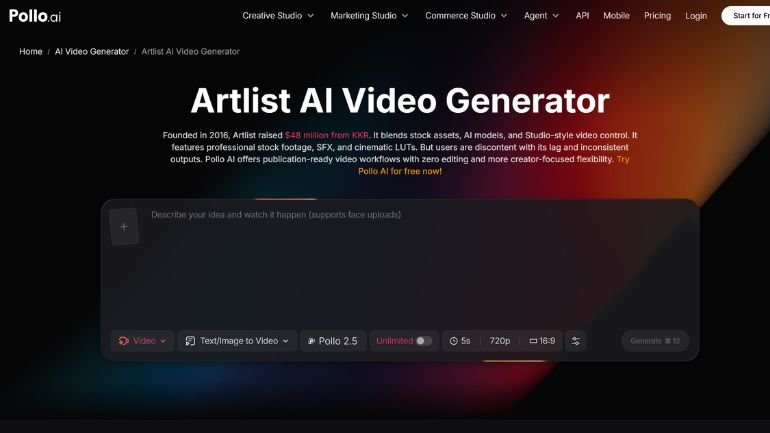Click the Pollo.ai logo
770x433 pixels.
coord(35,16)
